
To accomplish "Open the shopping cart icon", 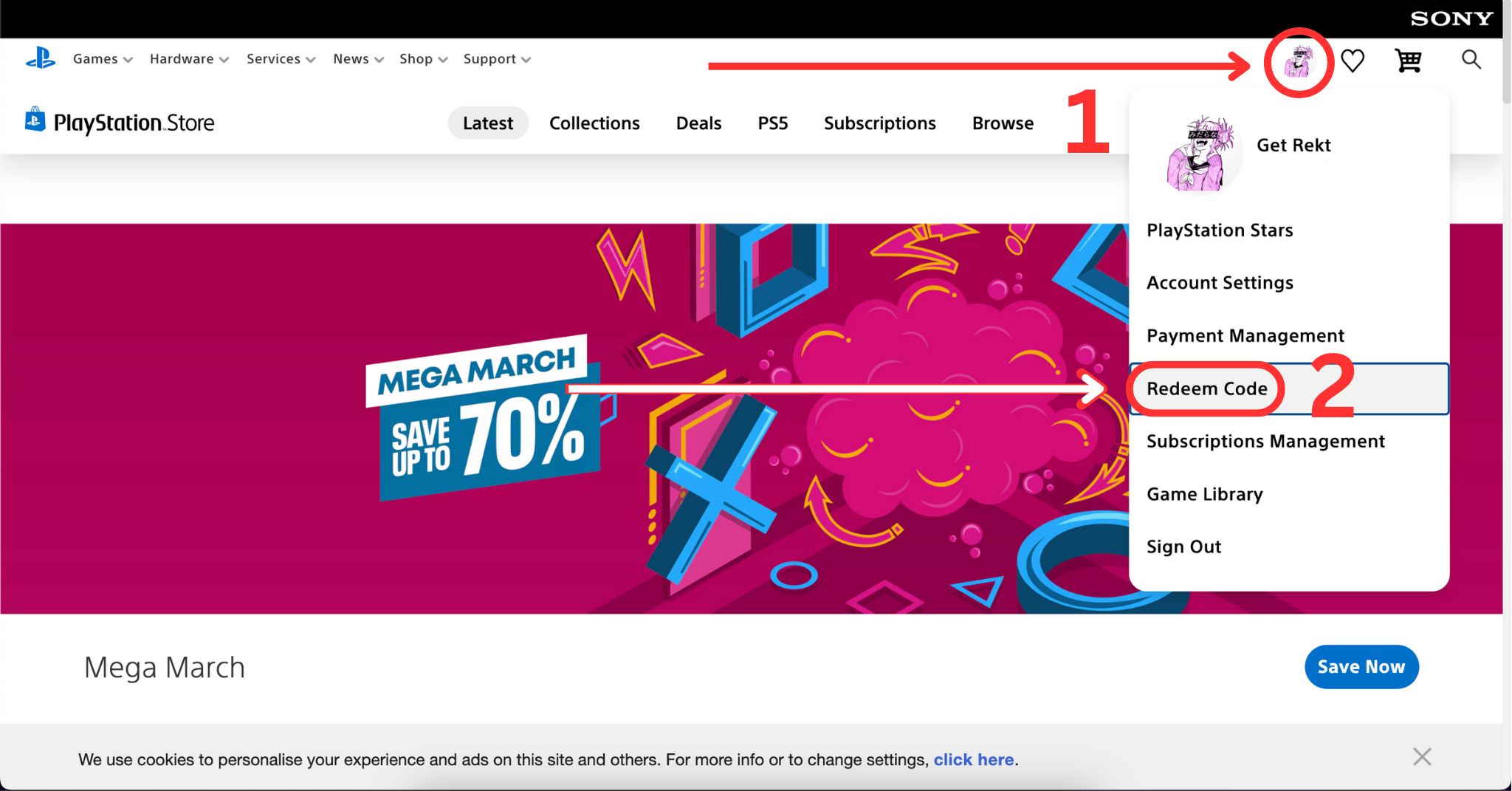I will pos(1408,61).
